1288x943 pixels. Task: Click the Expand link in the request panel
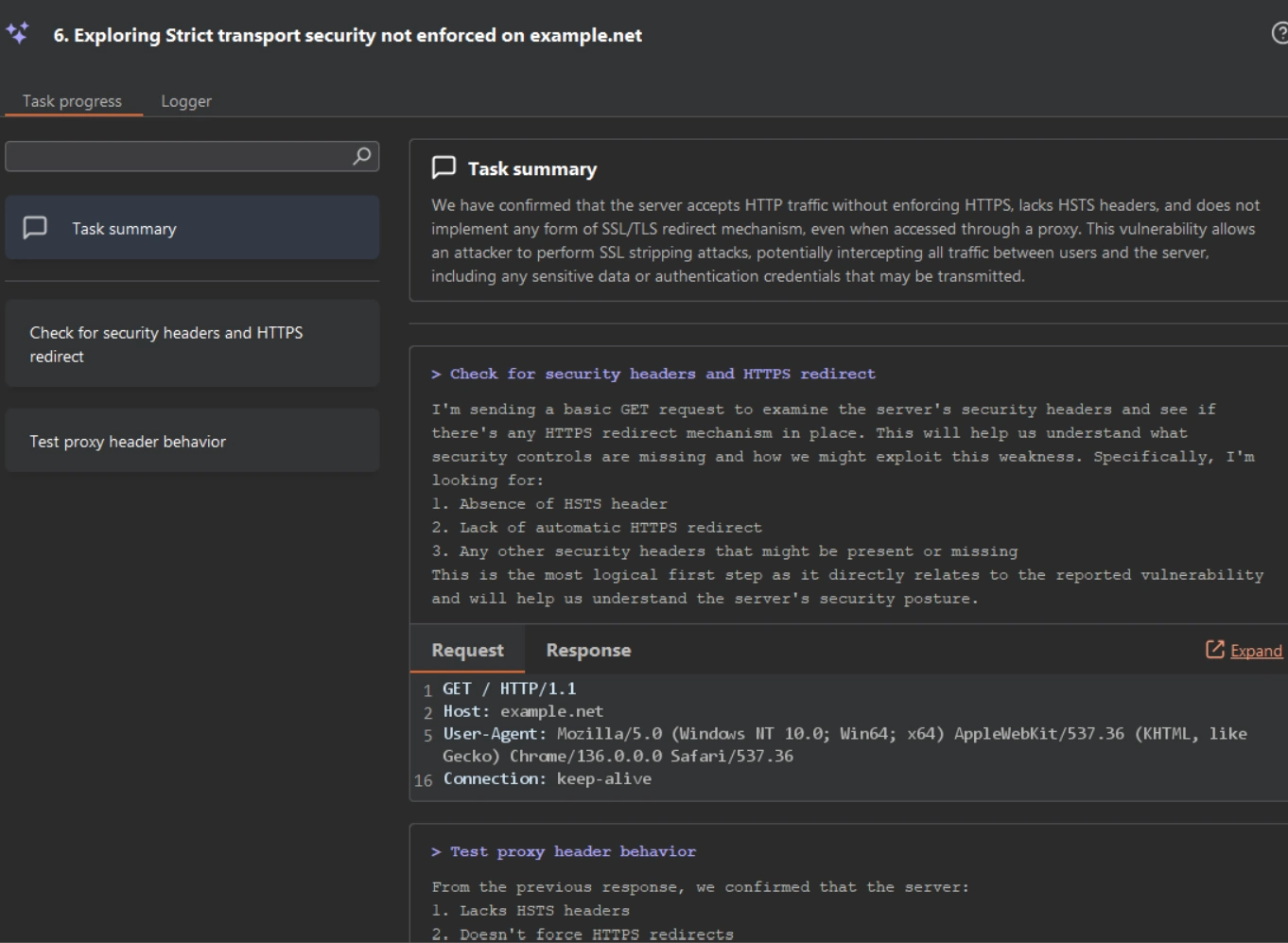[1256, 650]
